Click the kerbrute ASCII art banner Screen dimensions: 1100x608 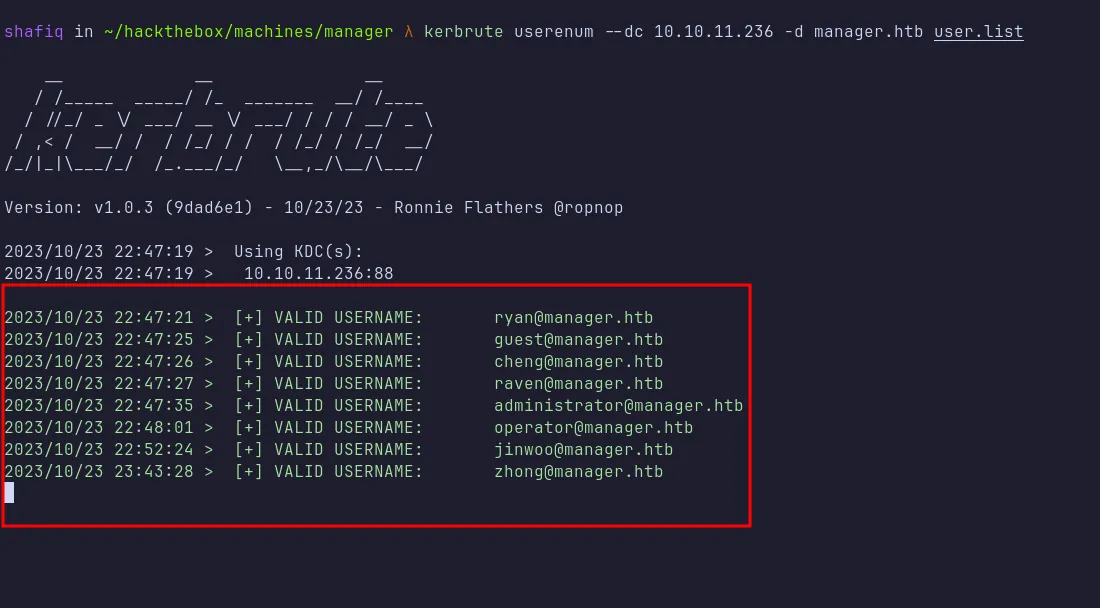[x=218, y=120]
